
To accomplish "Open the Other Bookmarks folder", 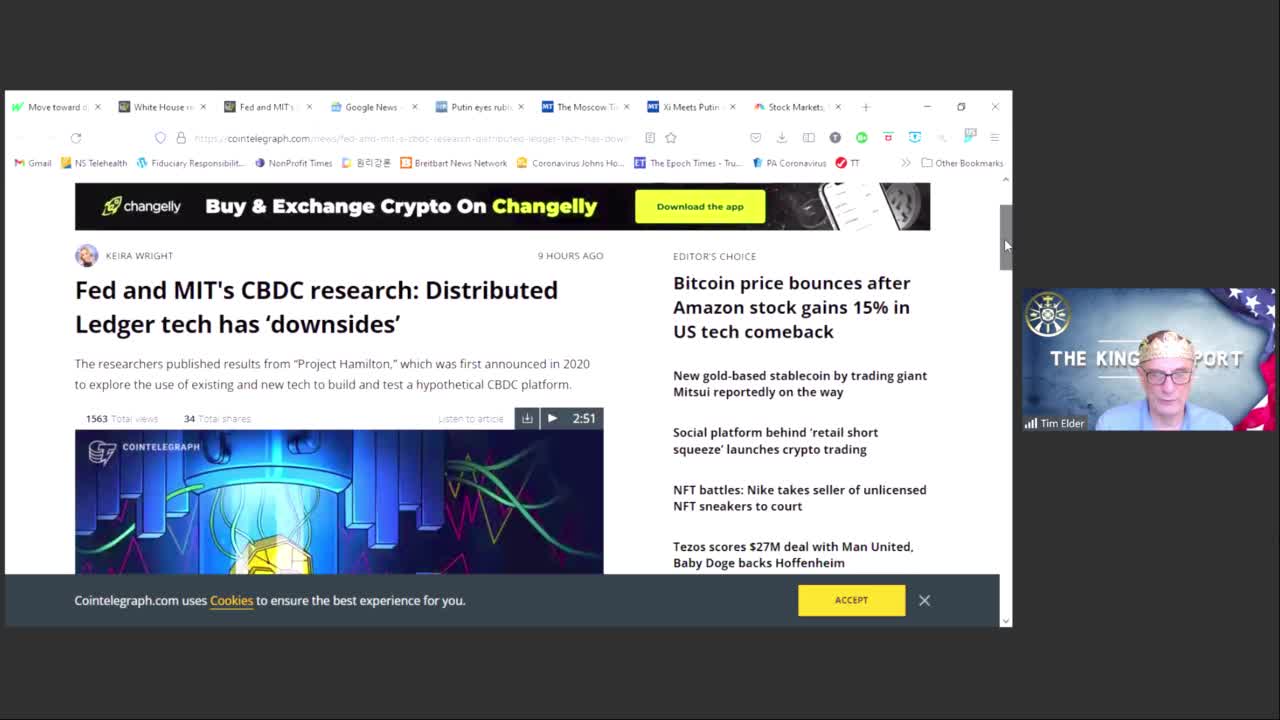I will point(962,163).
